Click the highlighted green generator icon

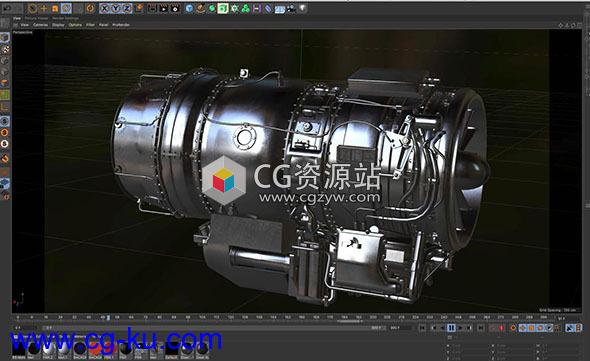[x=223, y=8]
